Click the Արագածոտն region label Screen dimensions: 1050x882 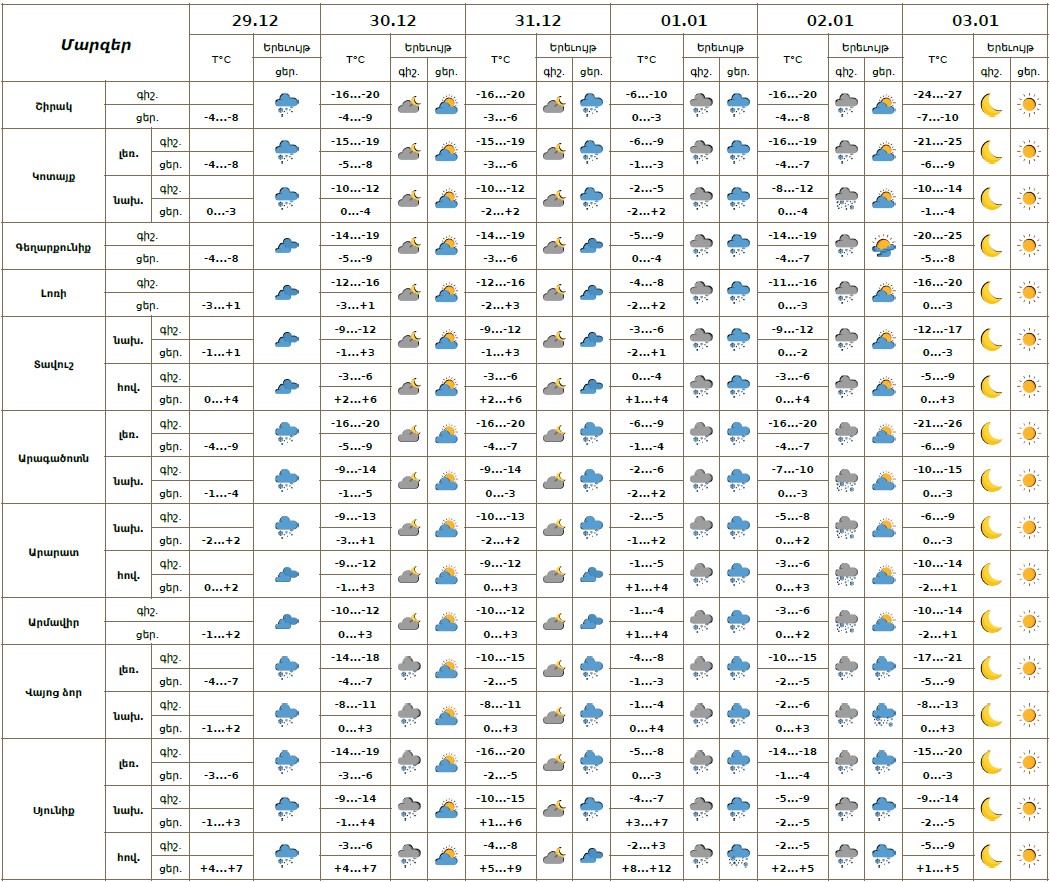[x=54, y=457]
